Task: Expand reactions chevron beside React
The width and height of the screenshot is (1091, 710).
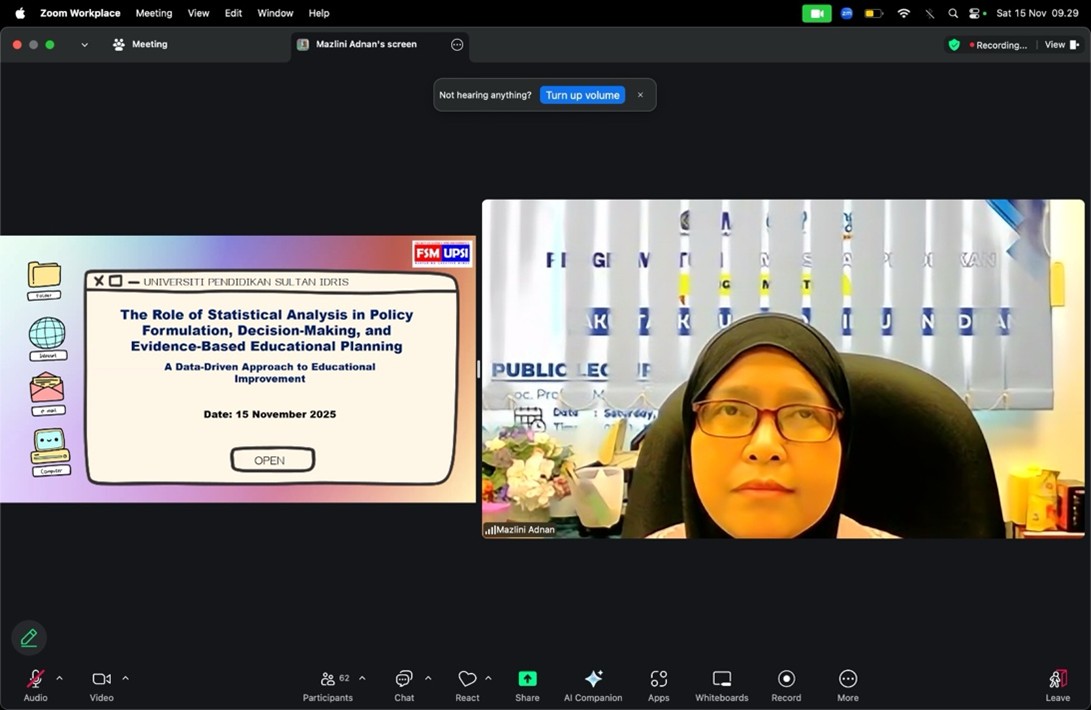Action: tap(488, 678)
